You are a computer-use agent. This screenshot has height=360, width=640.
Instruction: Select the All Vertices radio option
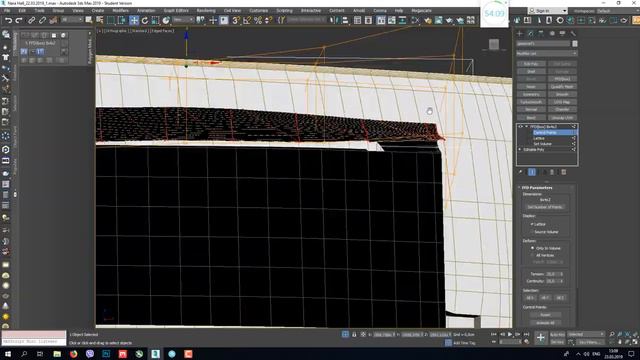532,255
